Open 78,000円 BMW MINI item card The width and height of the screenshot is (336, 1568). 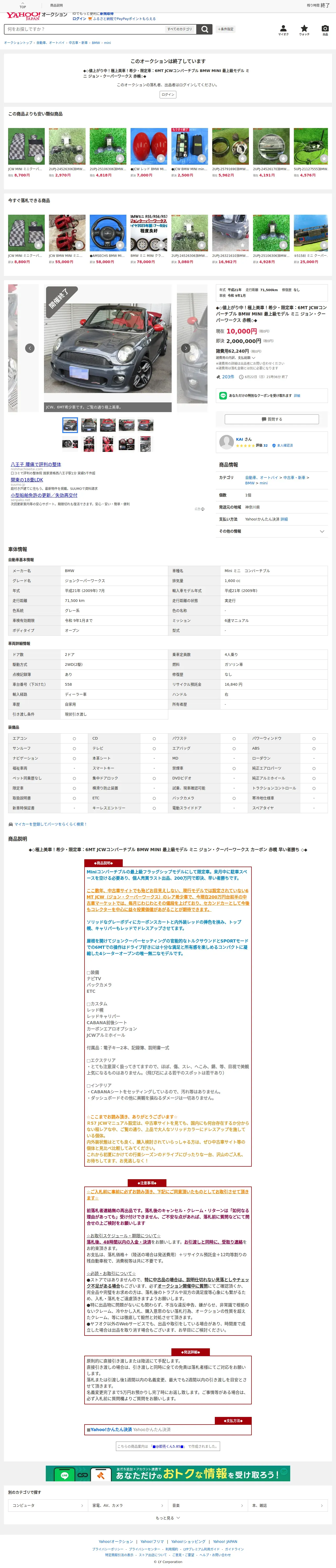(149, 239)
